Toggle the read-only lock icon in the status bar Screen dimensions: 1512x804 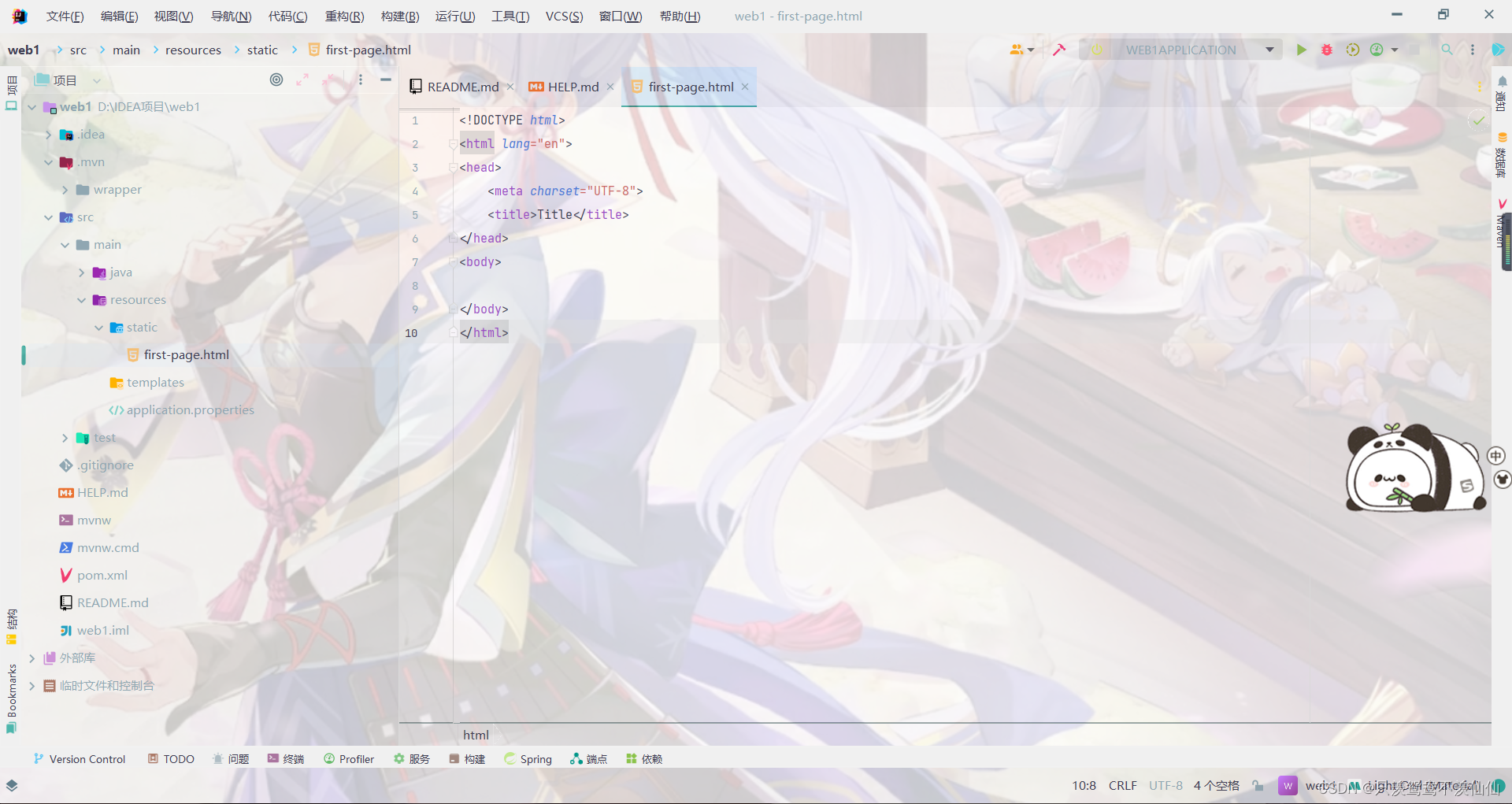tap(1258, 785)
